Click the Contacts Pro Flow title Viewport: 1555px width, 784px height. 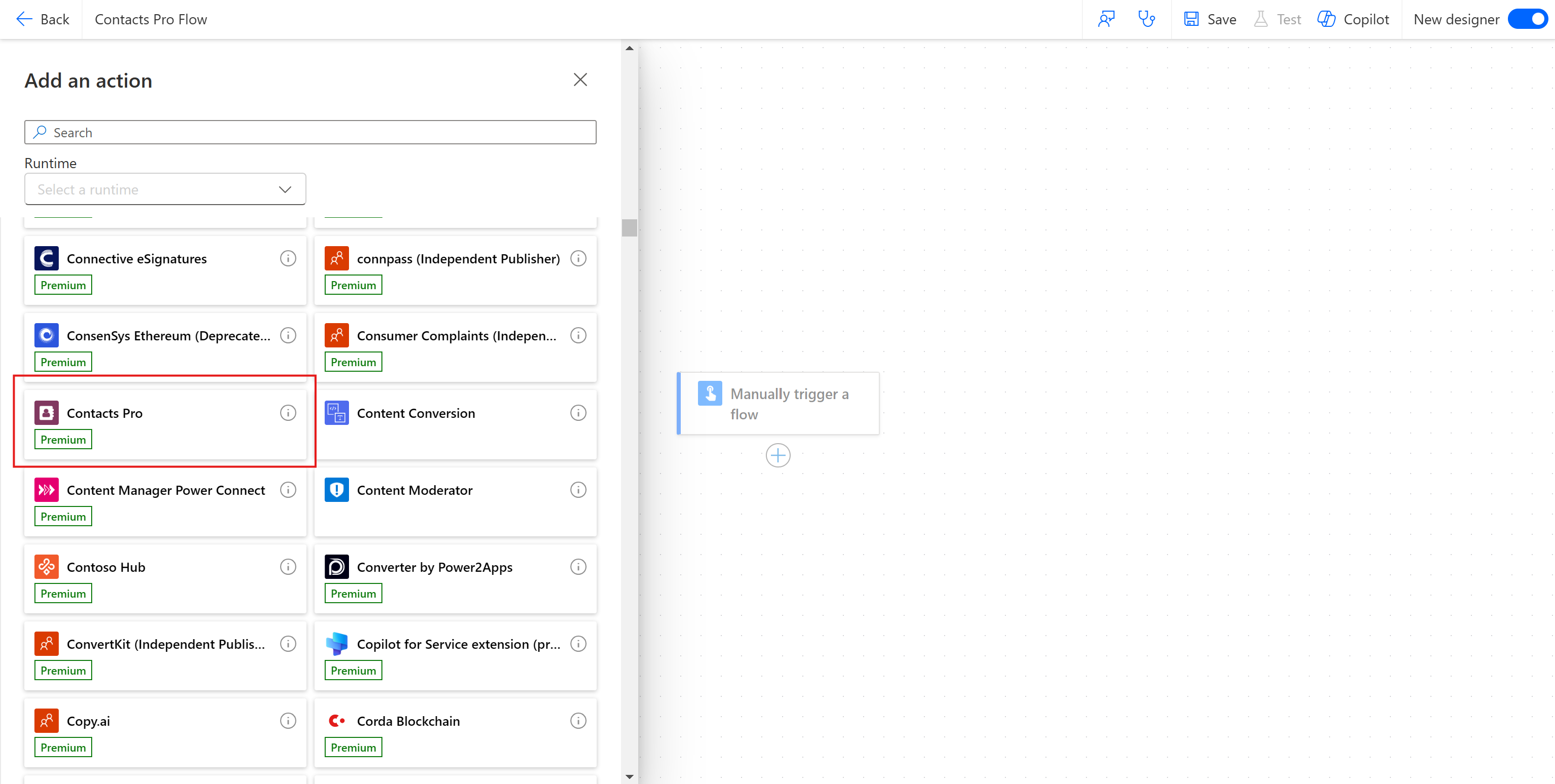pyautogui.click(x=151, y=19)
